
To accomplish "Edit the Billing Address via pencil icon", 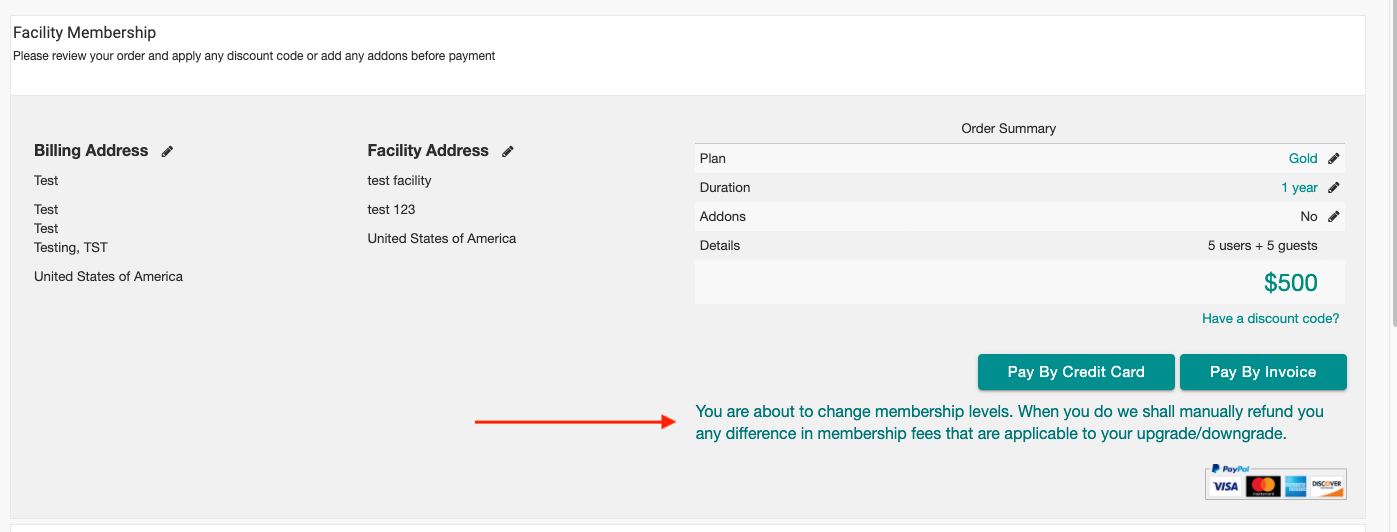I will (x=168, y=151).
